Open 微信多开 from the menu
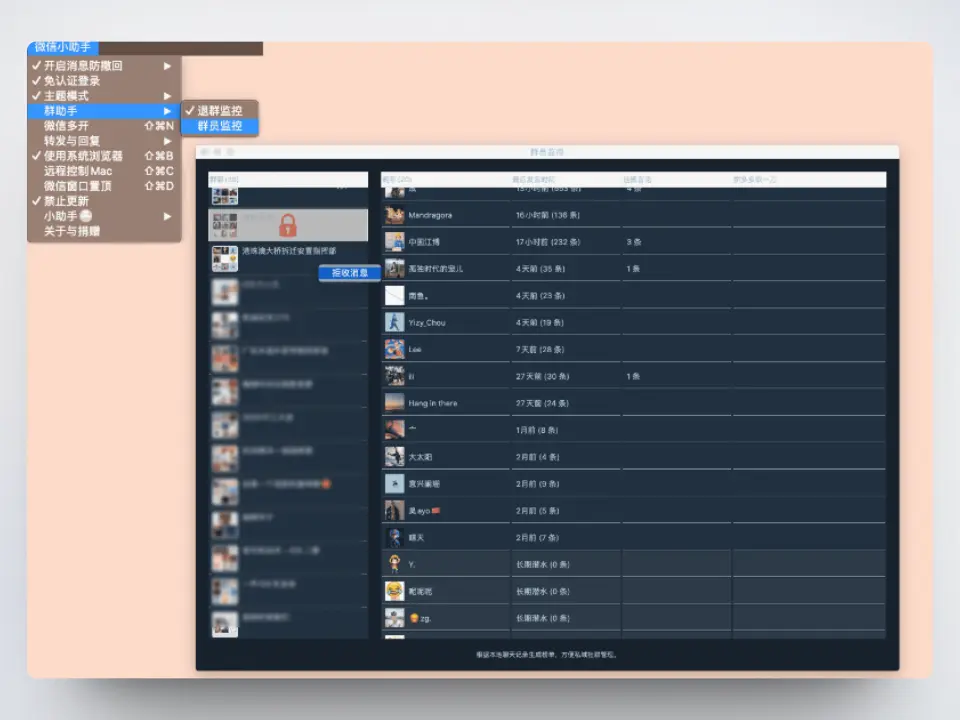 tap(66, 126)
